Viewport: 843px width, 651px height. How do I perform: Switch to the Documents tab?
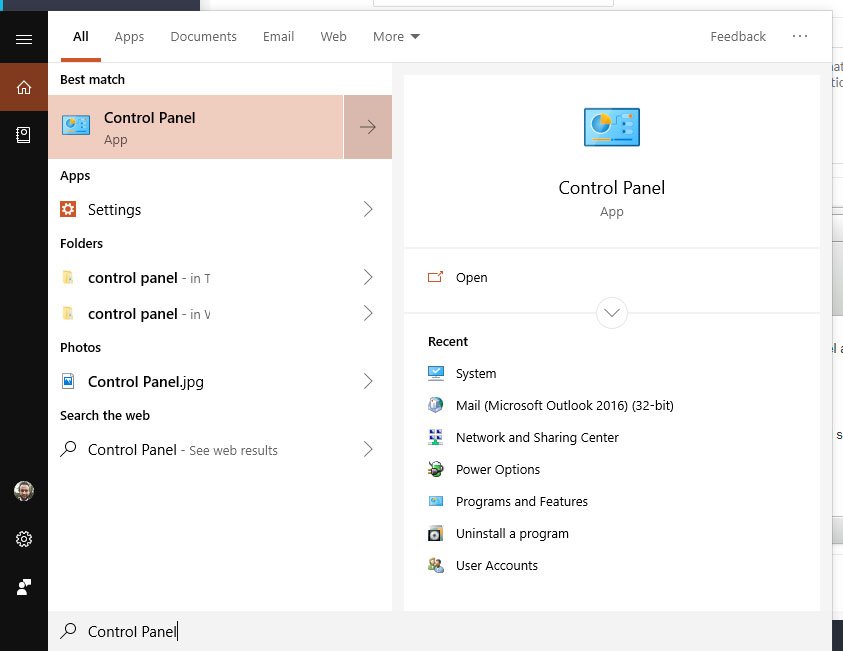[203, 37]
